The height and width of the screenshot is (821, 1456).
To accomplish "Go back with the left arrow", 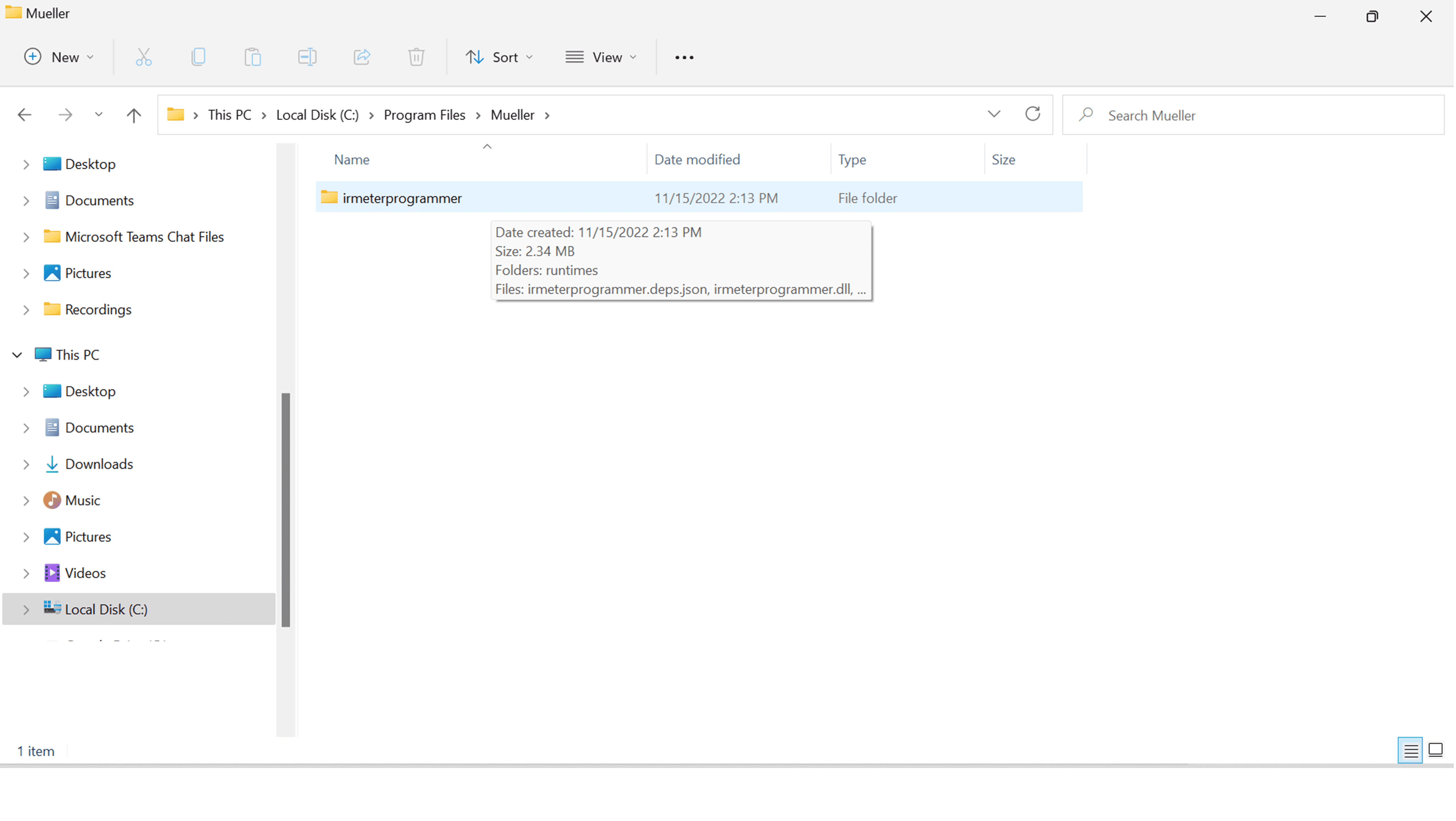I will point(24,115).
